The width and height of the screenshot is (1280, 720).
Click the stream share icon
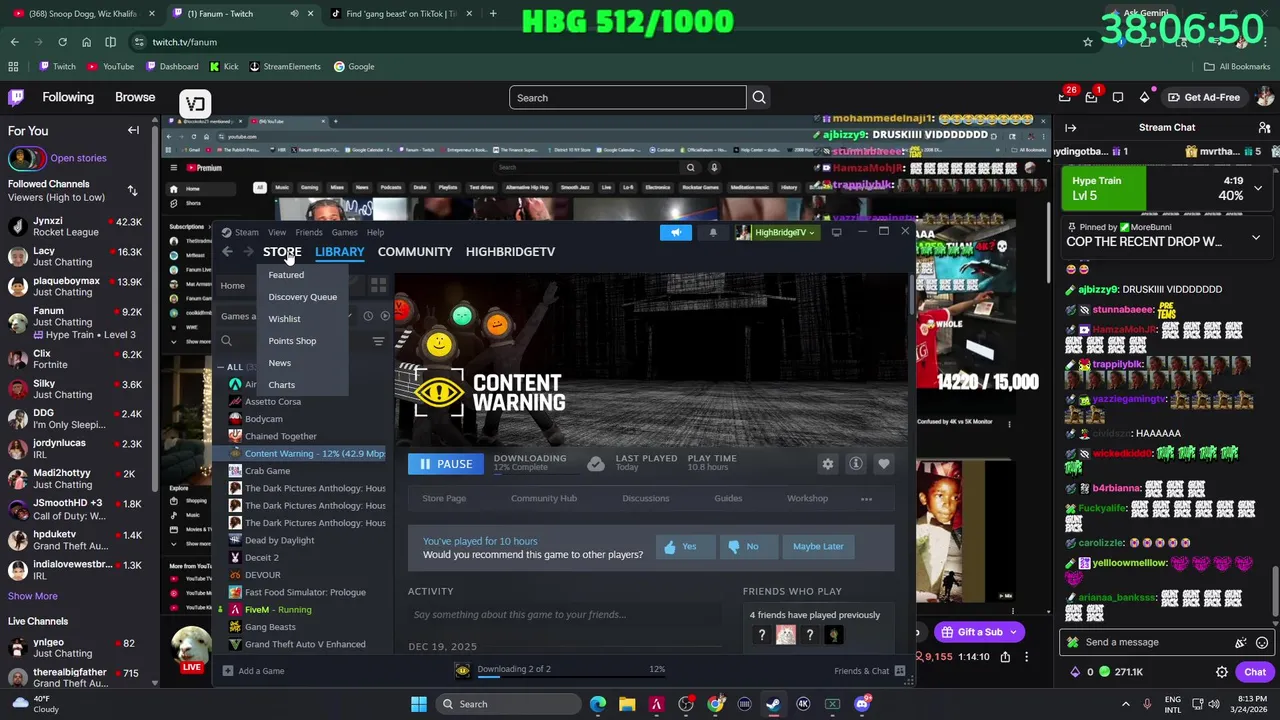(1005, 657)
